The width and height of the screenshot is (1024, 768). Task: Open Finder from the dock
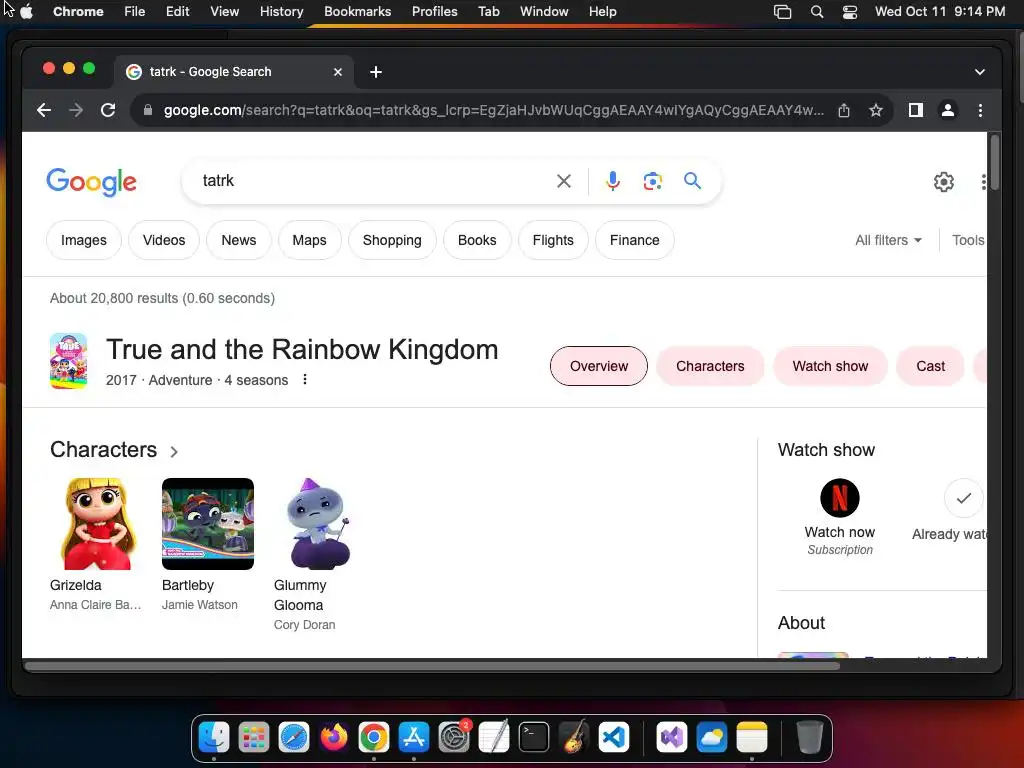(x=214, y=738)
